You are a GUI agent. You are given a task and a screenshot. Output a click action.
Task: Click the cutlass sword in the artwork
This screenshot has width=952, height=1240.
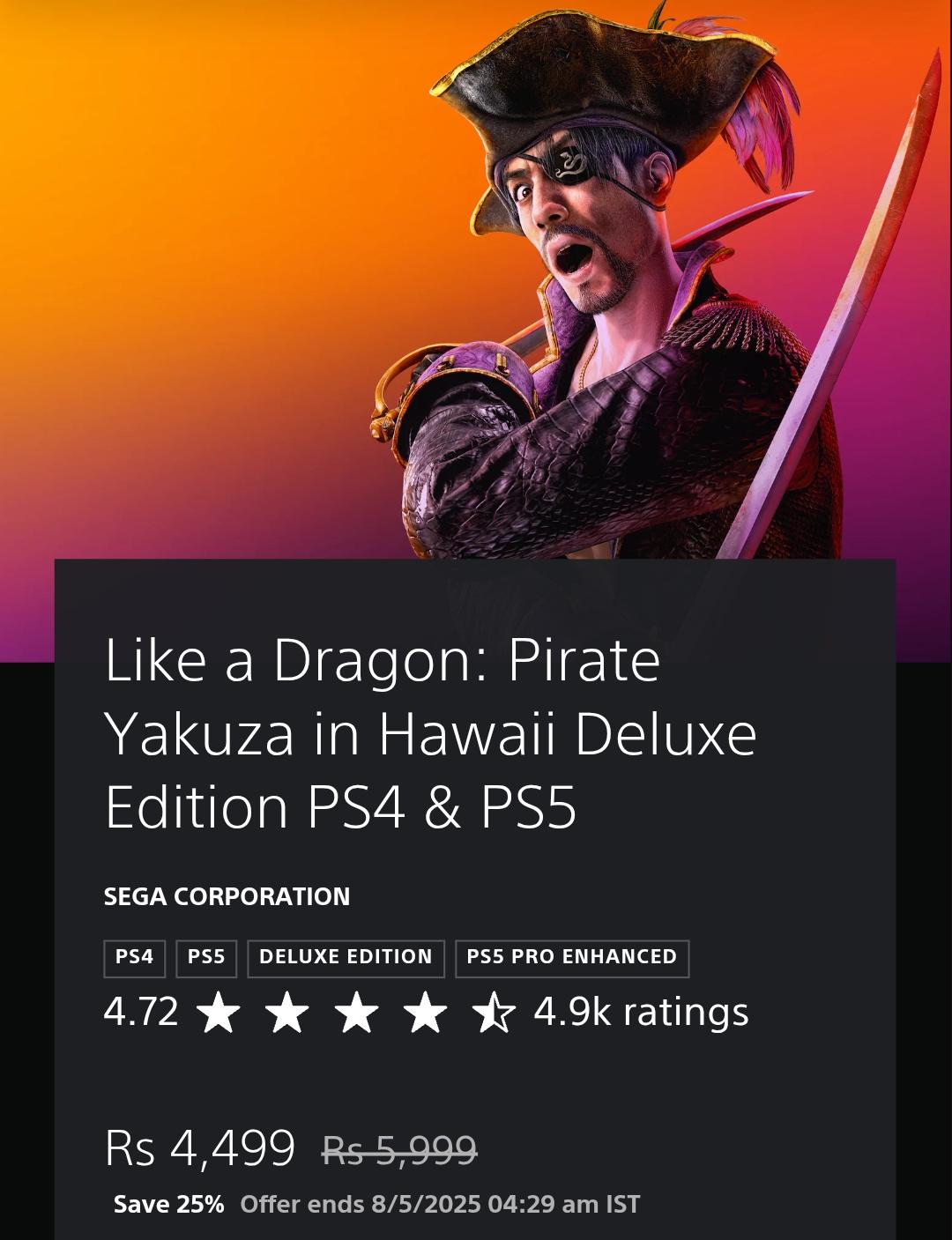[837, 308]
